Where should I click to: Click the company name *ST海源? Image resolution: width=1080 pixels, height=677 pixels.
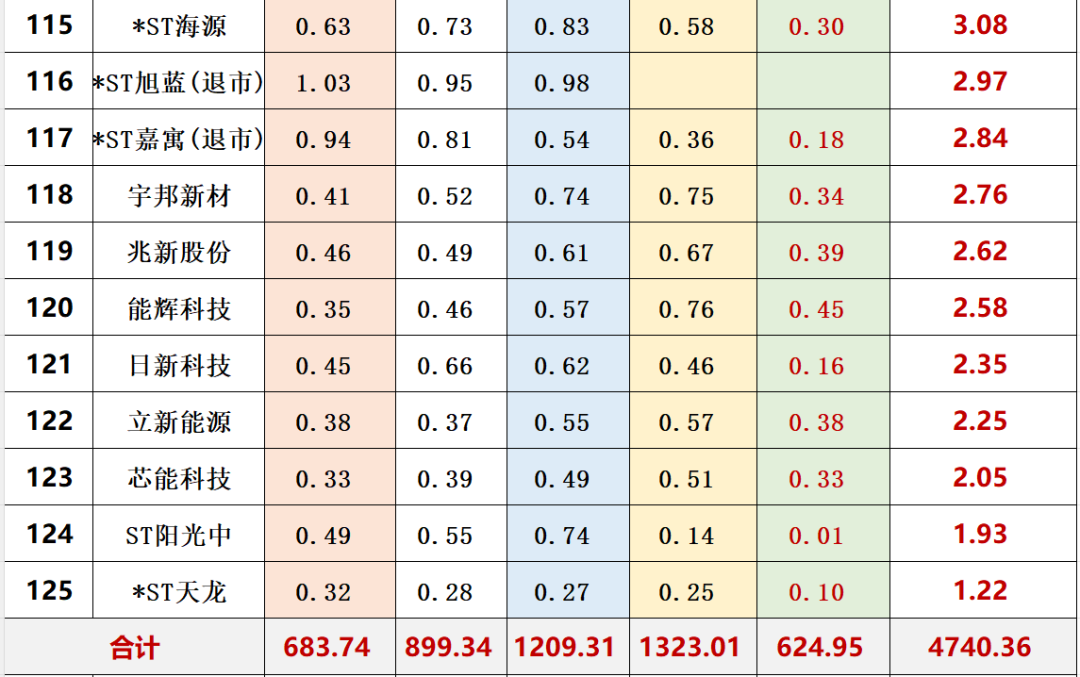[179, 27]
